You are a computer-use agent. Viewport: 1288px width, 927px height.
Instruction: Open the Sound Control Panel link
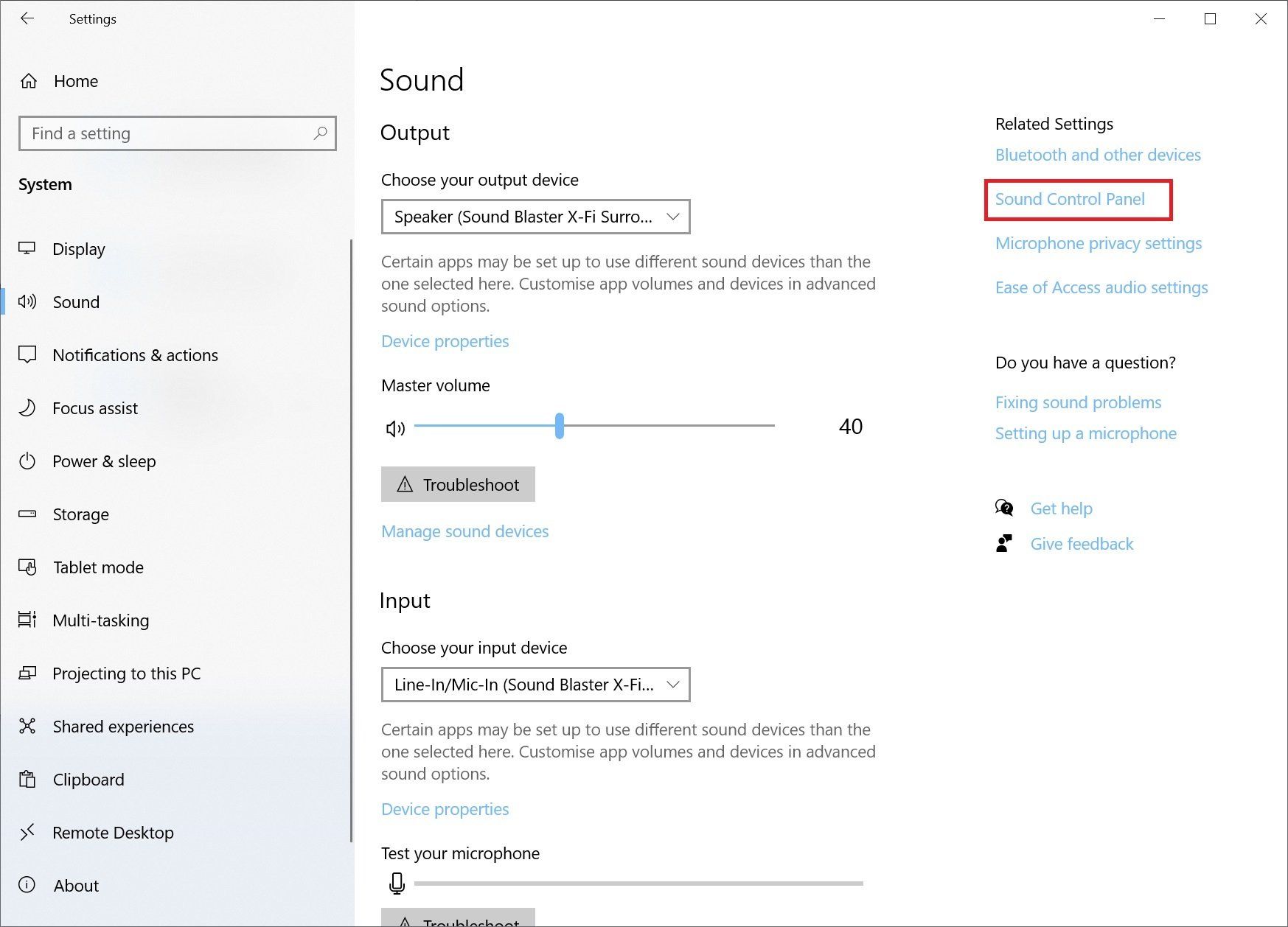click(x=1070, y=199)
